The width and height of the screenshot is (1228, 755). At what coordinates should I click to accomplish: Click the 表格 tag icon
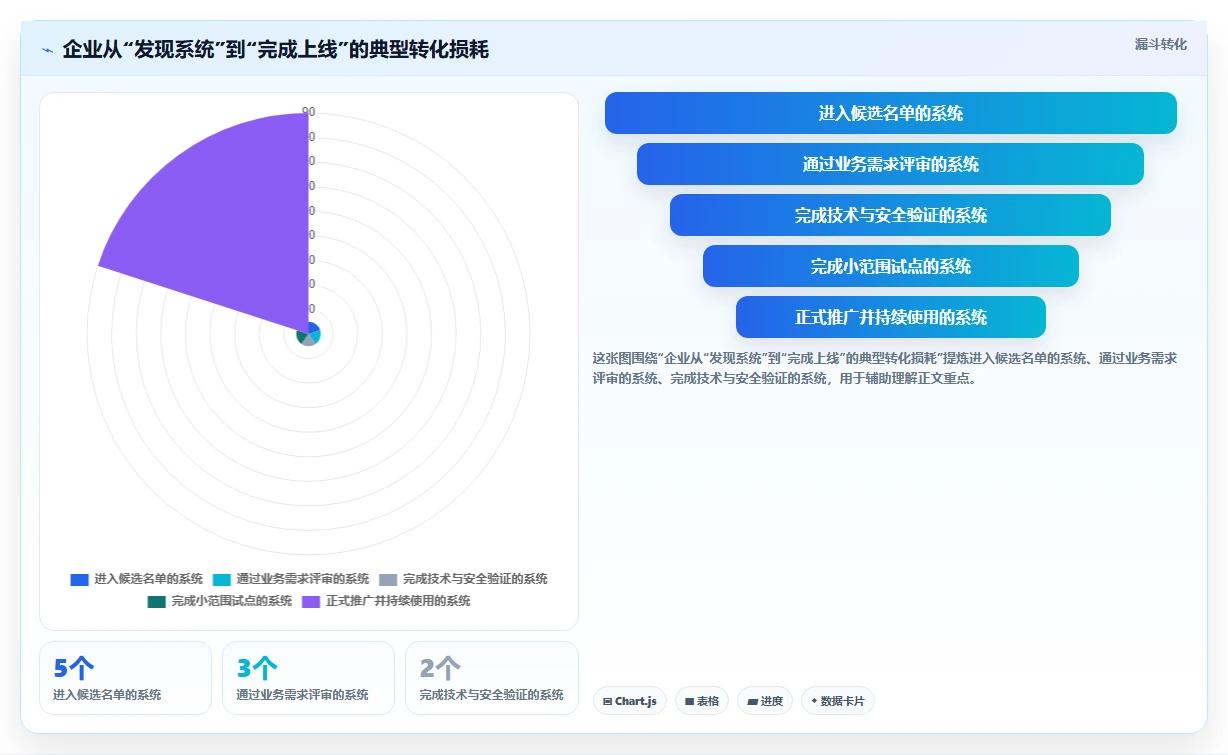point(689,702)
